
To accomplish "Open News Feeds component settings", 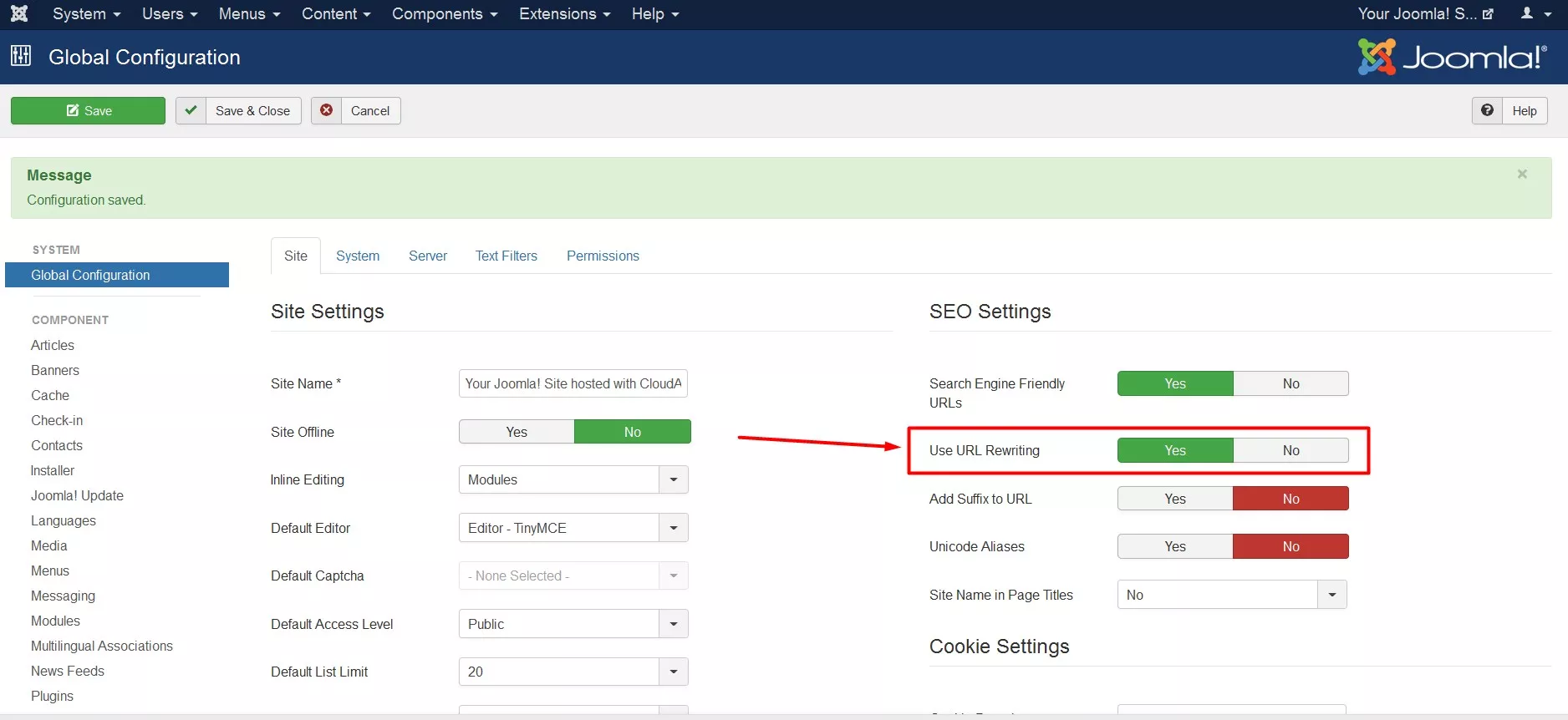I will (x=68, y=671).
